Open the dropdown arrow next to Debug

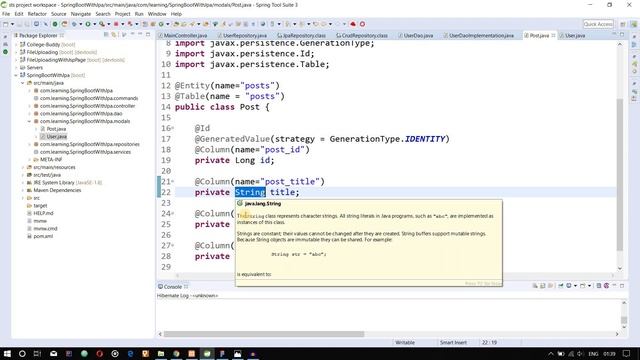[80, 24]
